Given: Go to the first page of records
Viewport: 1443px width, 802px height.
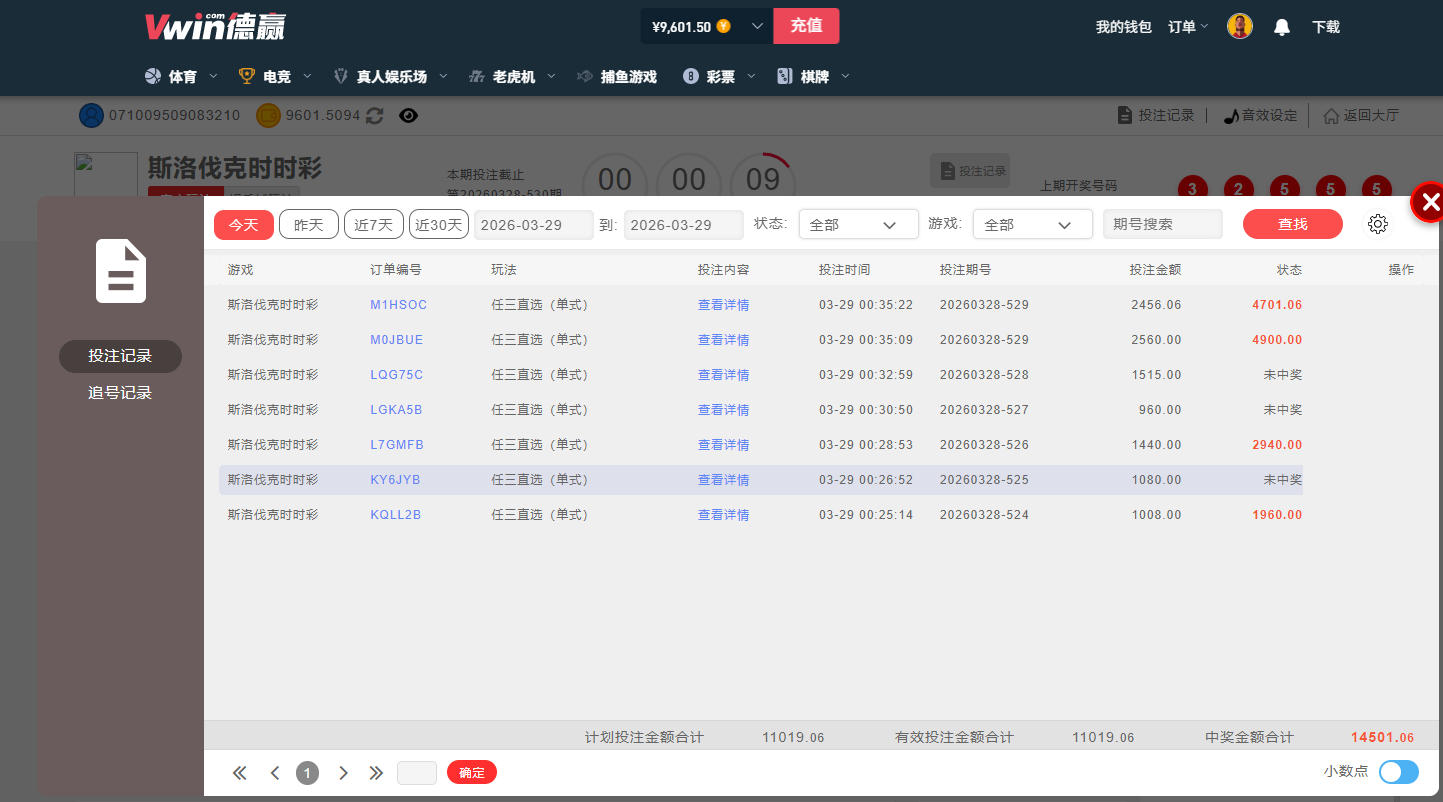Looking at the screenshot, I should pos(240,772).
